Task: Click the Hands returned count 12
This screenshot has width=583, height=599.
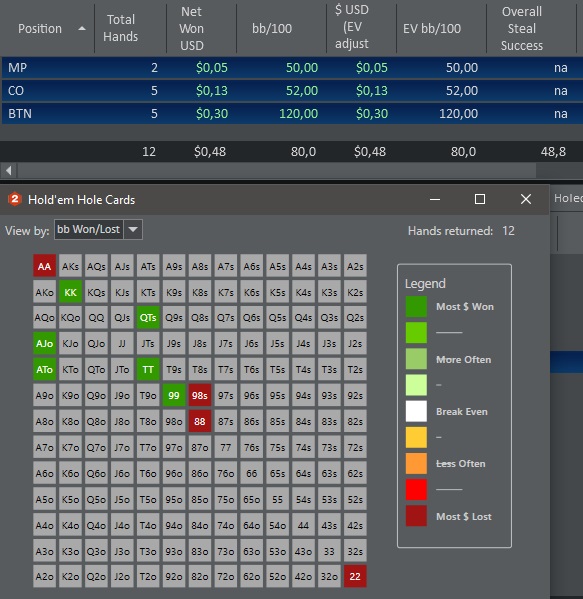Action: (508, 231)
